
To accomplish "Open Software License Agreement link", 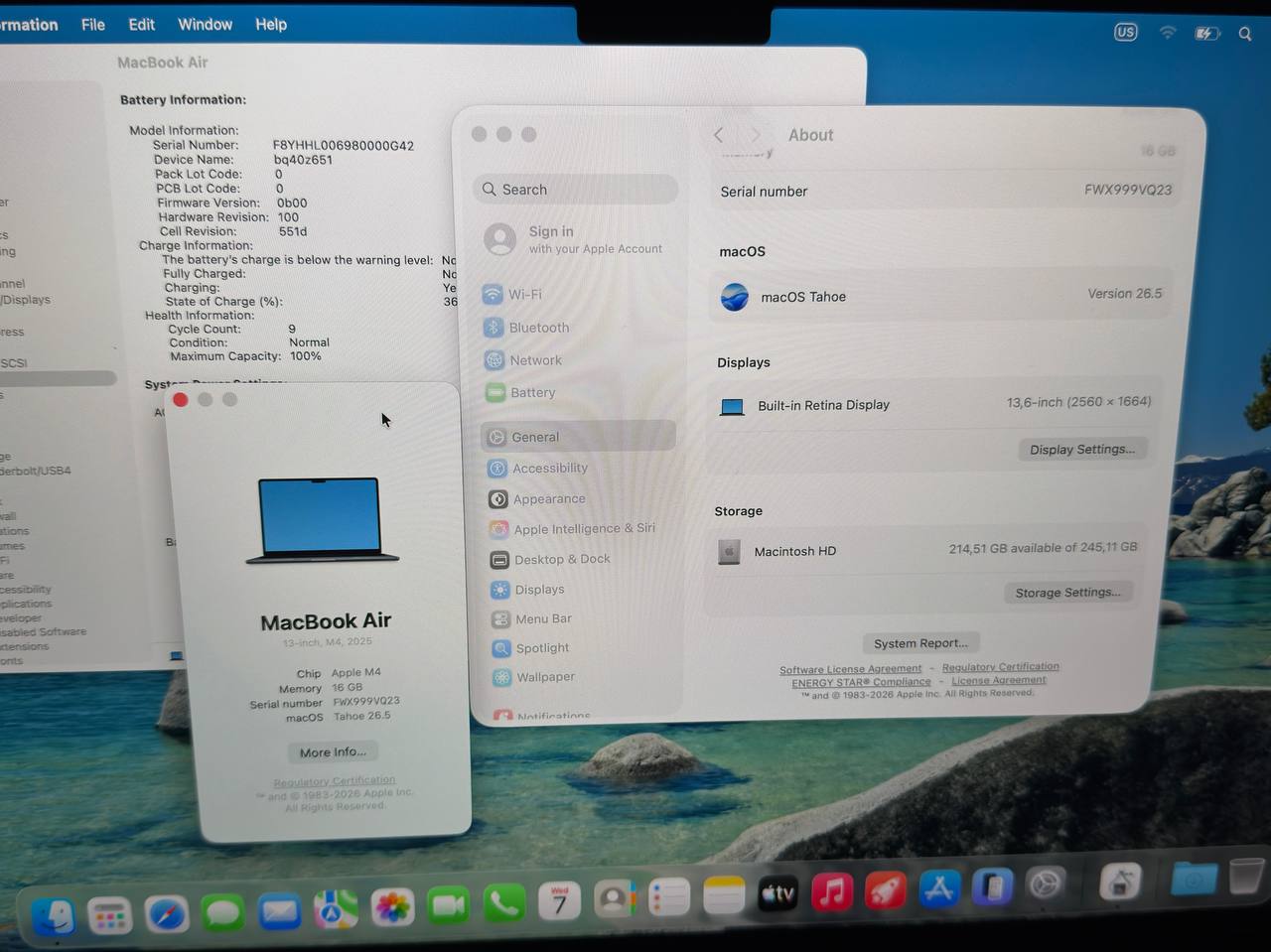I will pyautogui.click(x=850, y=670).
